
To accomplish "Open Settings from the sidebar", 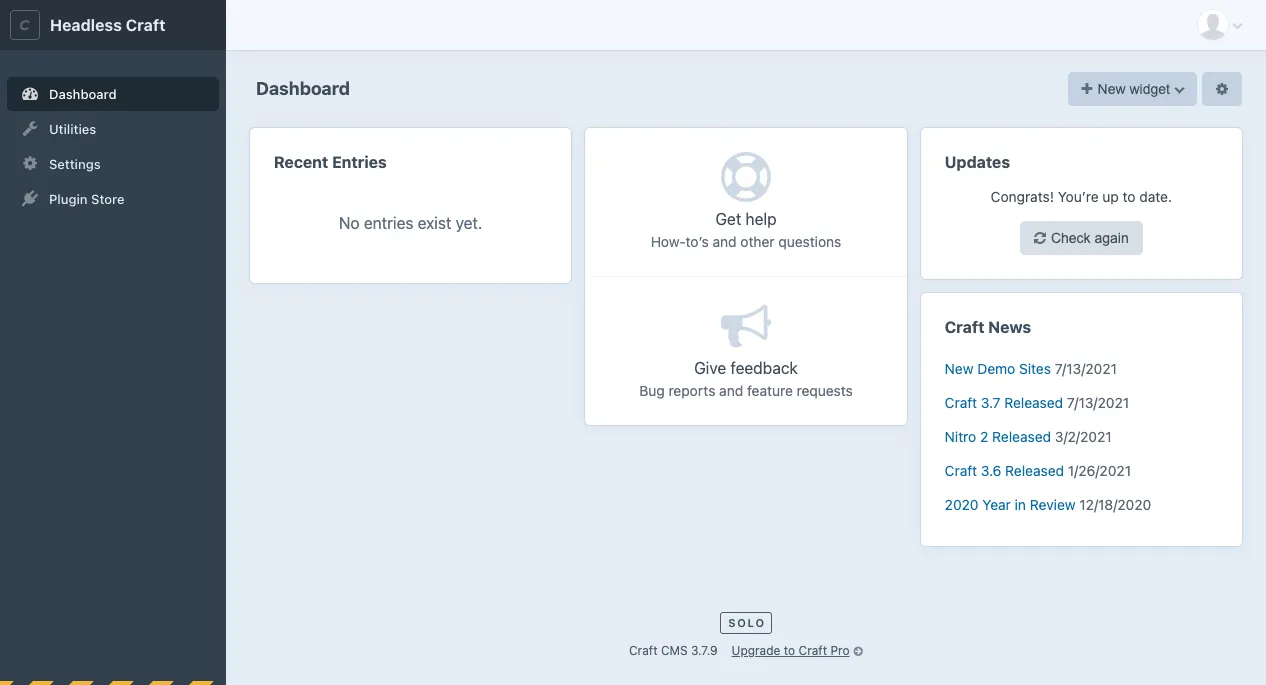I will (x=113, y=164).
